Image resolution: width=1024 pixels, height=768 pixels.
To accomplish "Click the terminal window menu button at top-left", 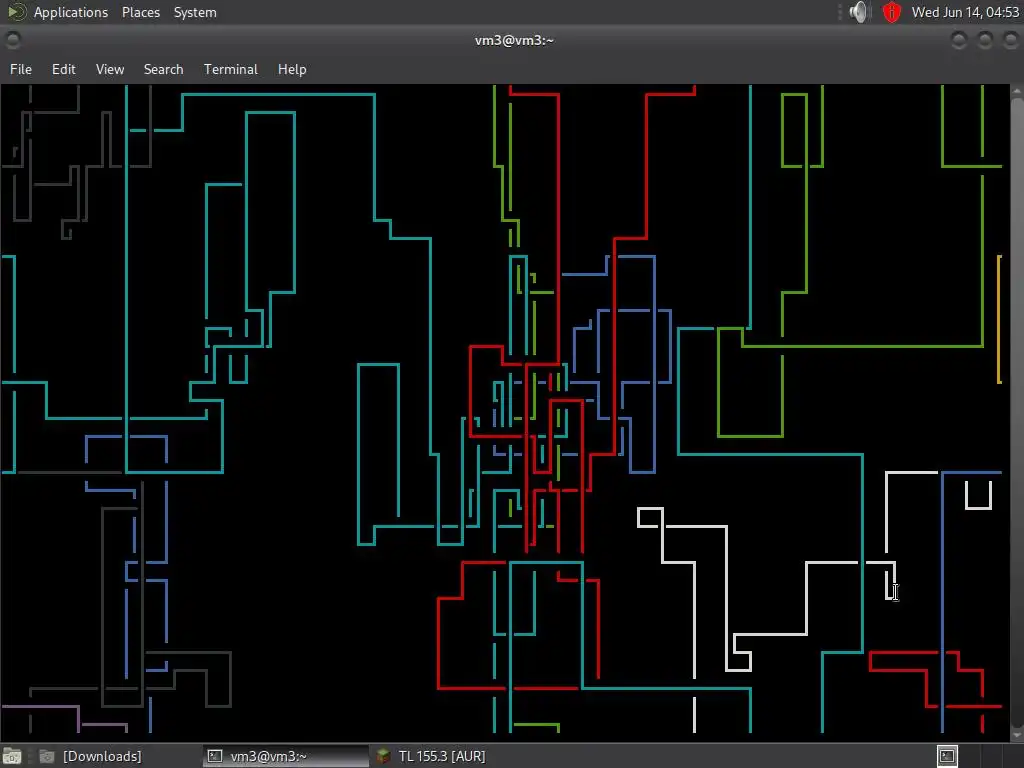I will [x=12, y=40].
